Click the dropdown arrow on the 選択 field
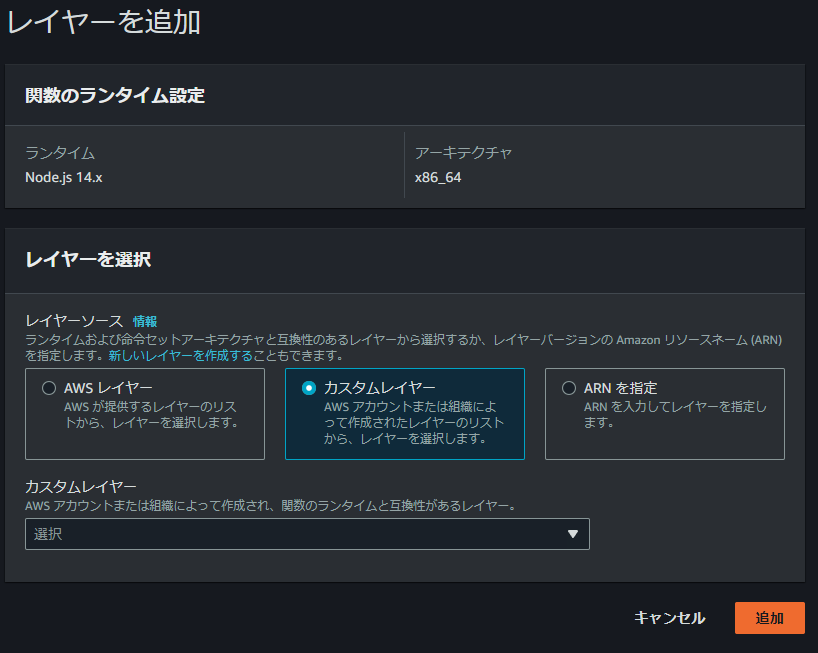 [x=573, y=534]
